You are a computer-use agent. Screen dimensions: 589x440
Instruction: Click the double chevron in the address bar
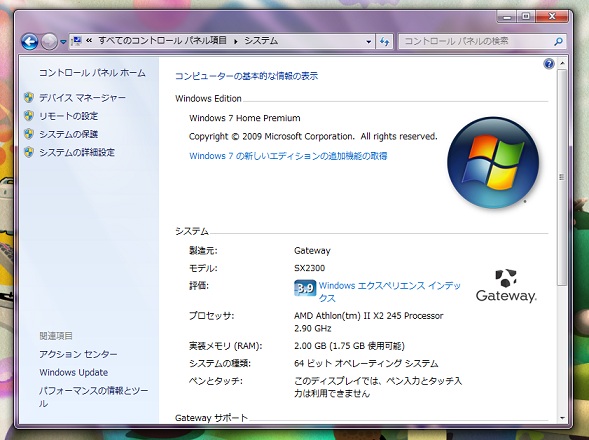(x=89, y=40)
